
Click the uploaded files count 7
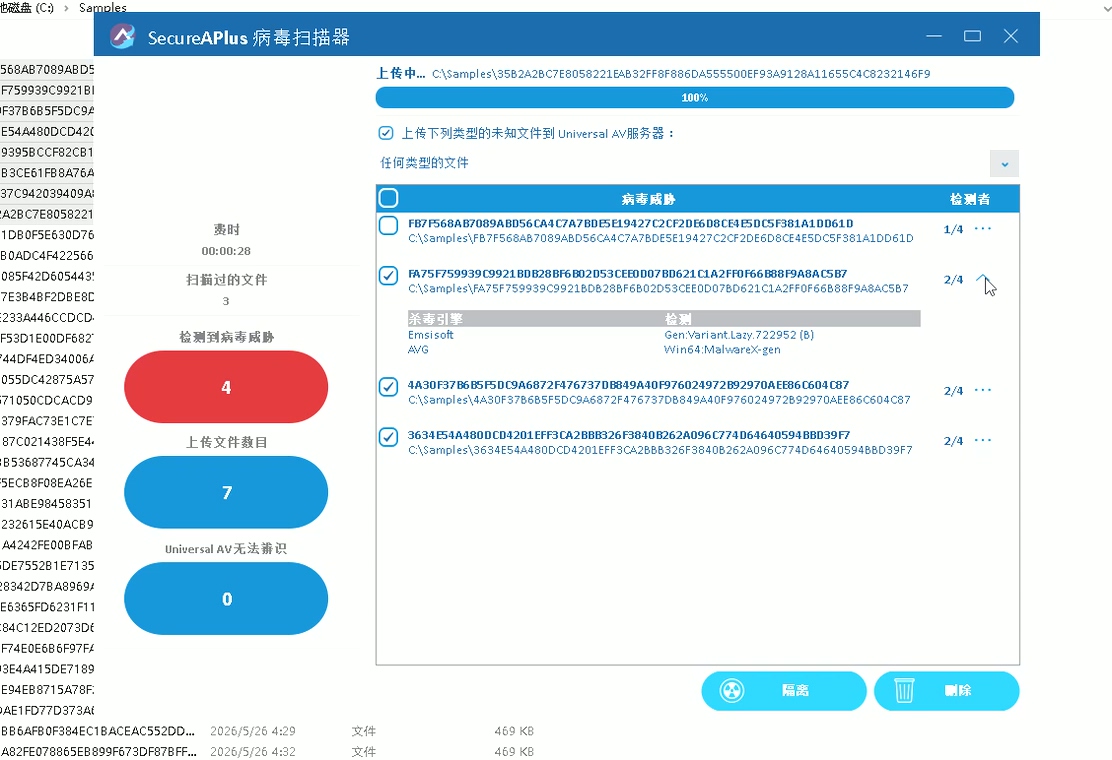pos(226,492)
